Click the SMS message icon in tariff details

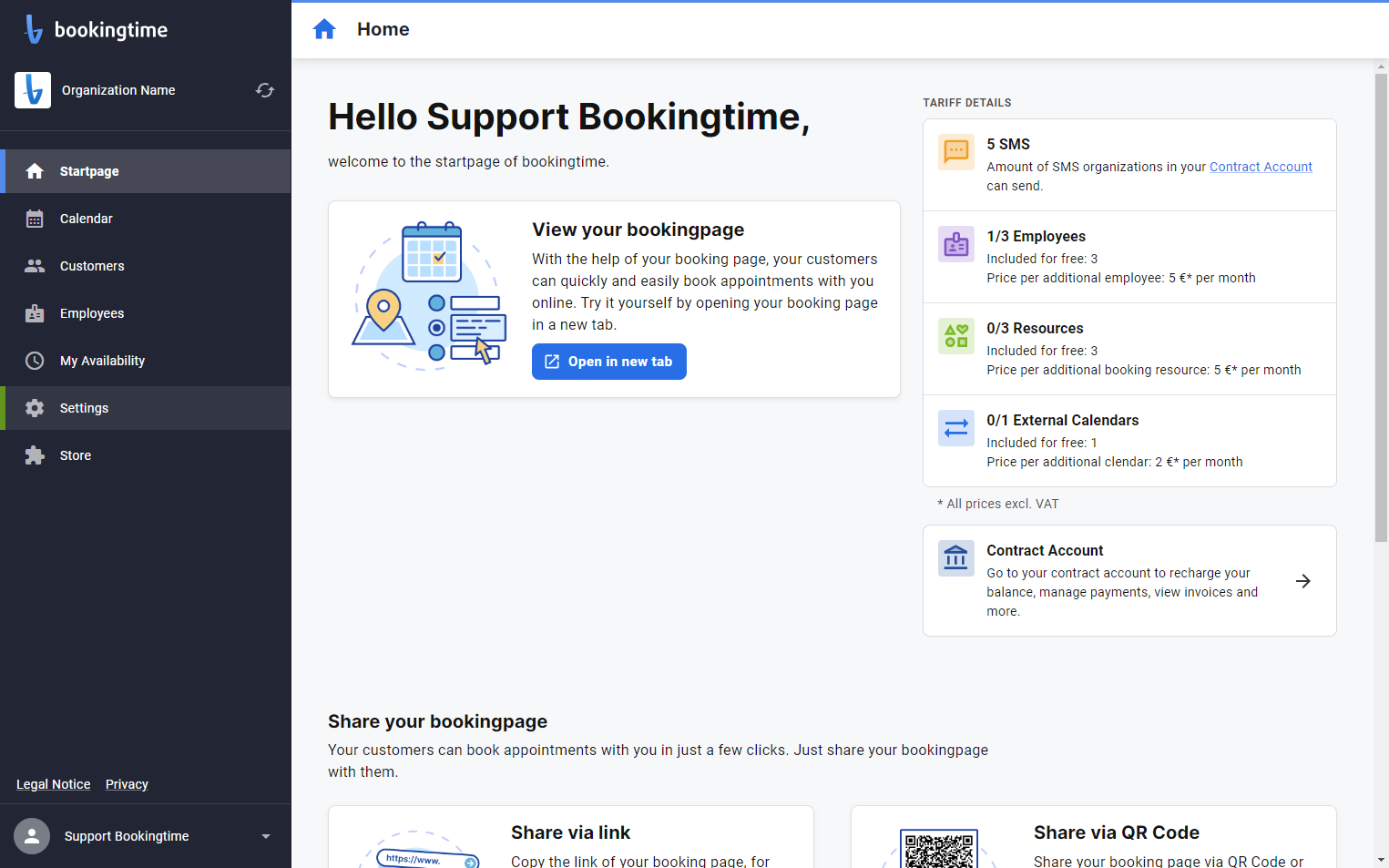click(x=956, y=152)
